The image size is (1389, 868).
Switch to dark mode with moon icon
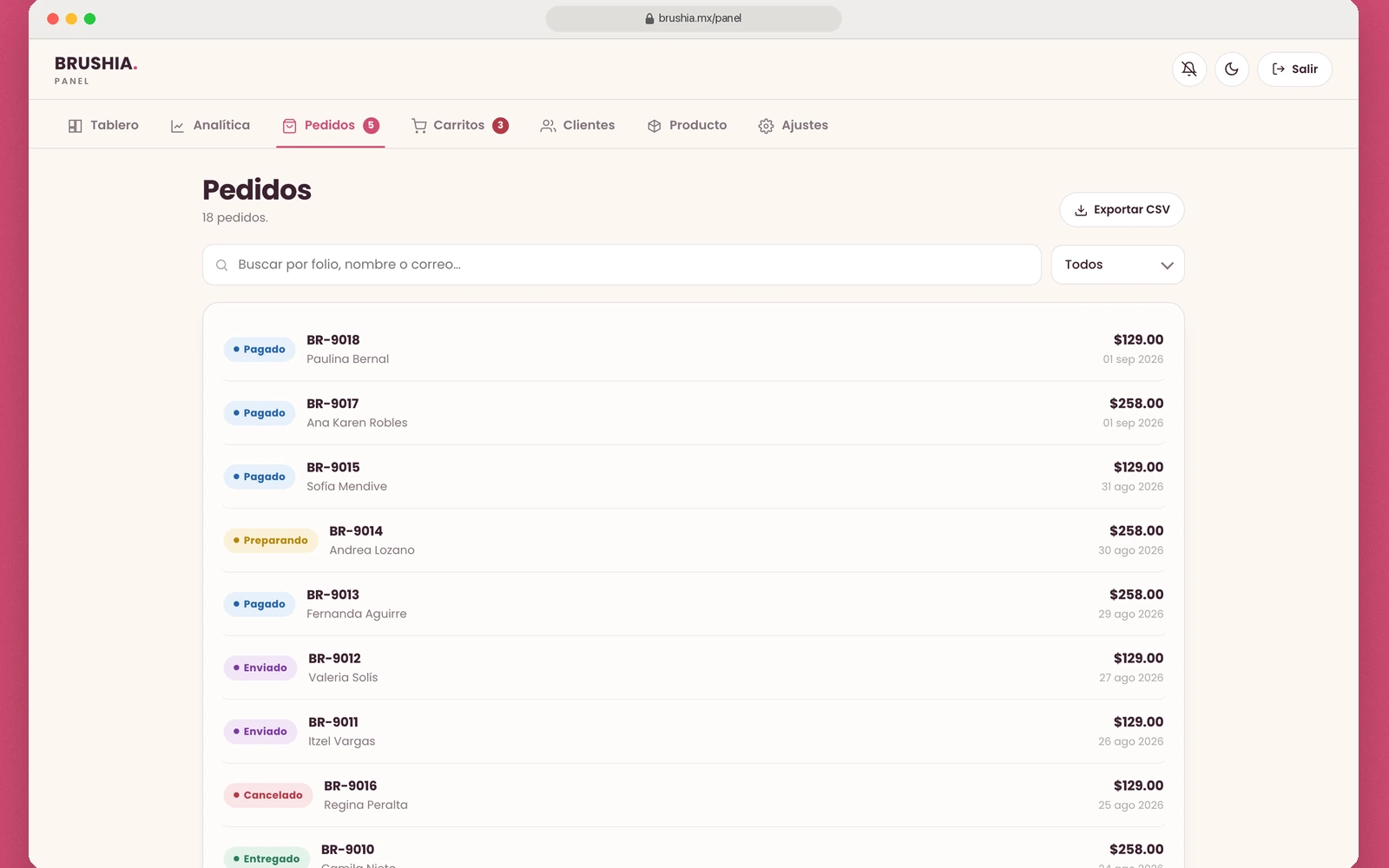(x=1232, y=69)
